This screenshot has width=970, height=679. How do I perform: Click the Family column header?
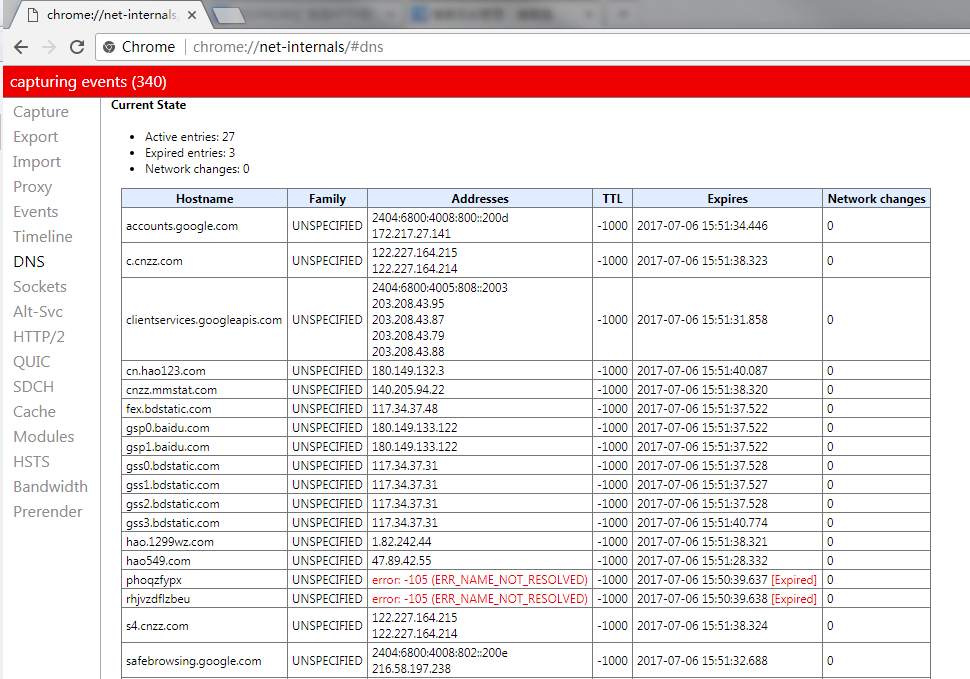(327, 199)
